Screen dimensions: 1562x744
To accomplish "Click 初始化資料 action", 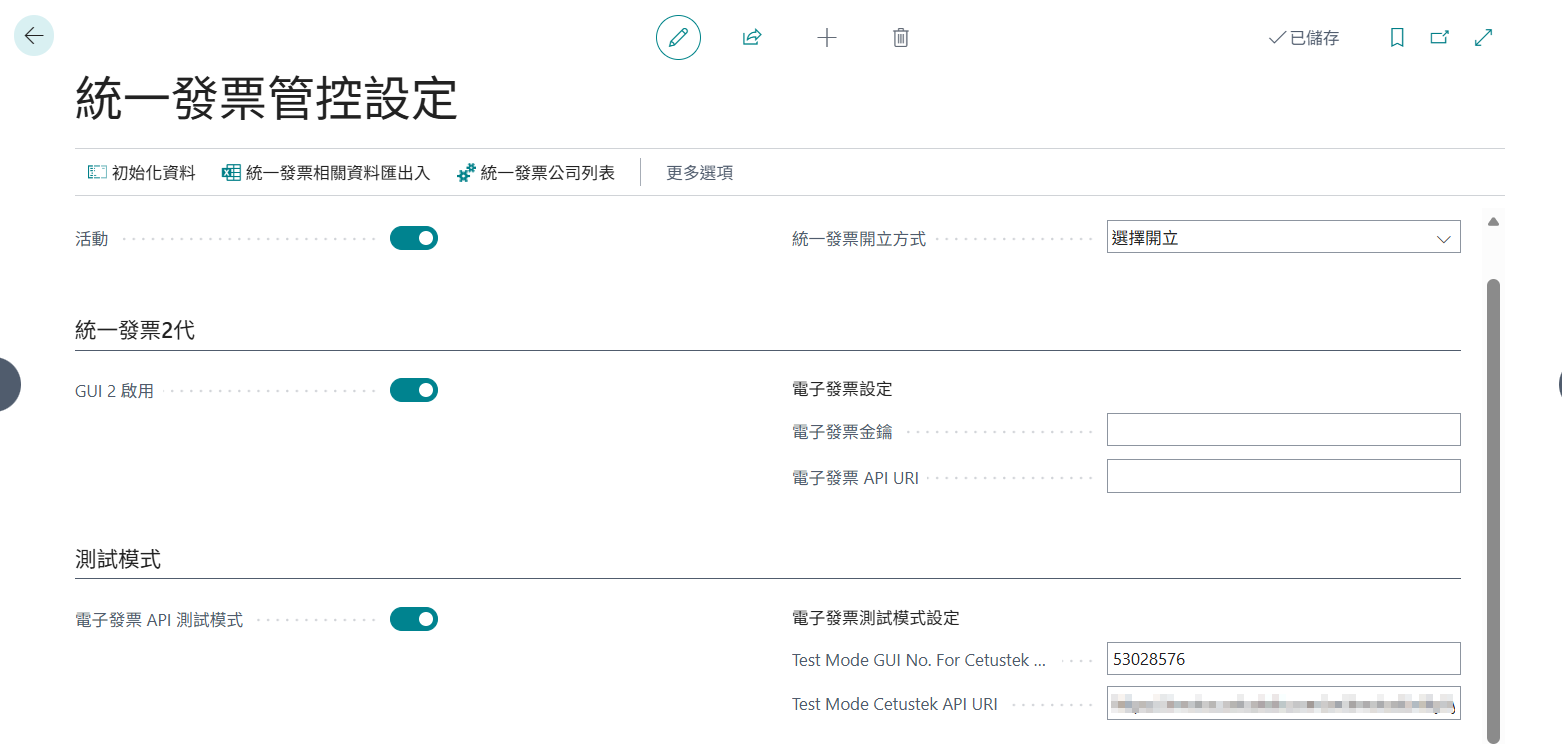I will tap(141, 173).
